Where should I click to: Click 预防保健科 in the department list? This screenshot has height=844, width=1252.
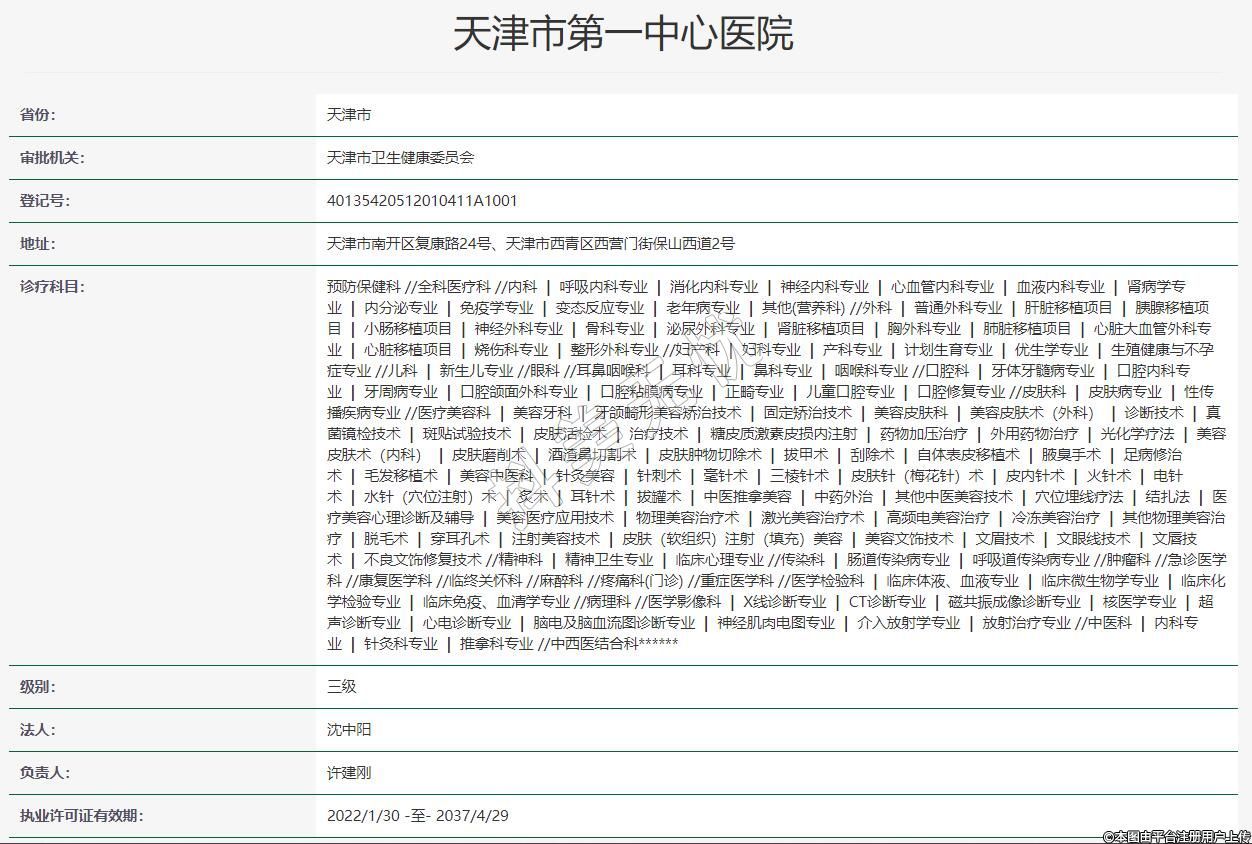[x=363, y=287]
